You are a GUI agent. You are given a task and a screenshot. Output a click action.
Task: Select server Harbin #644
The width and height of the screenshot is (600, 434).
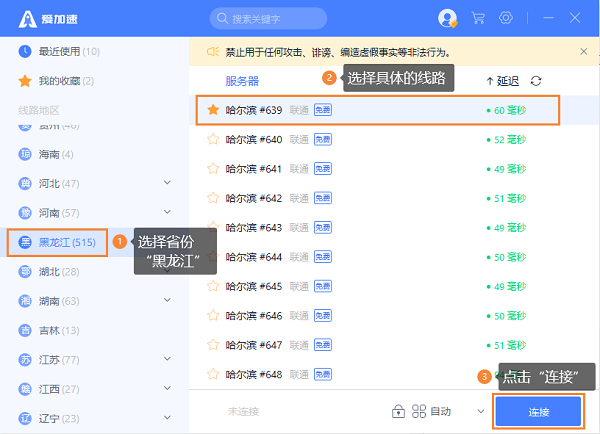(394, 257)
